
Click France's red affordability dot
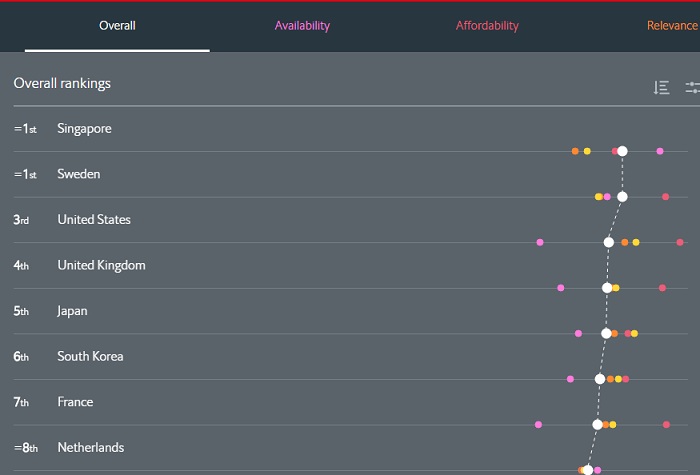click(x=666, y=425)
